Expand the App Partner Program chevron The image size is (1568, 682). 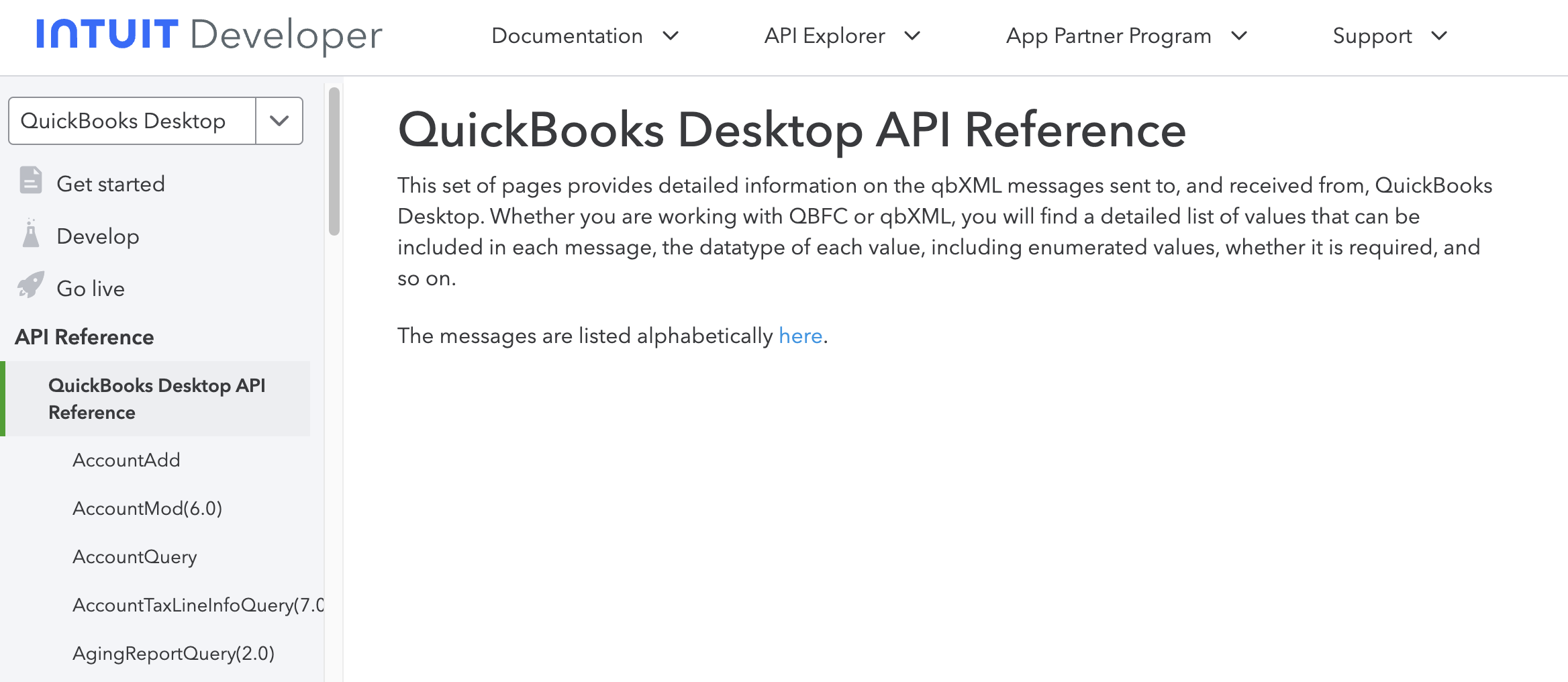tap(1238, 36)
